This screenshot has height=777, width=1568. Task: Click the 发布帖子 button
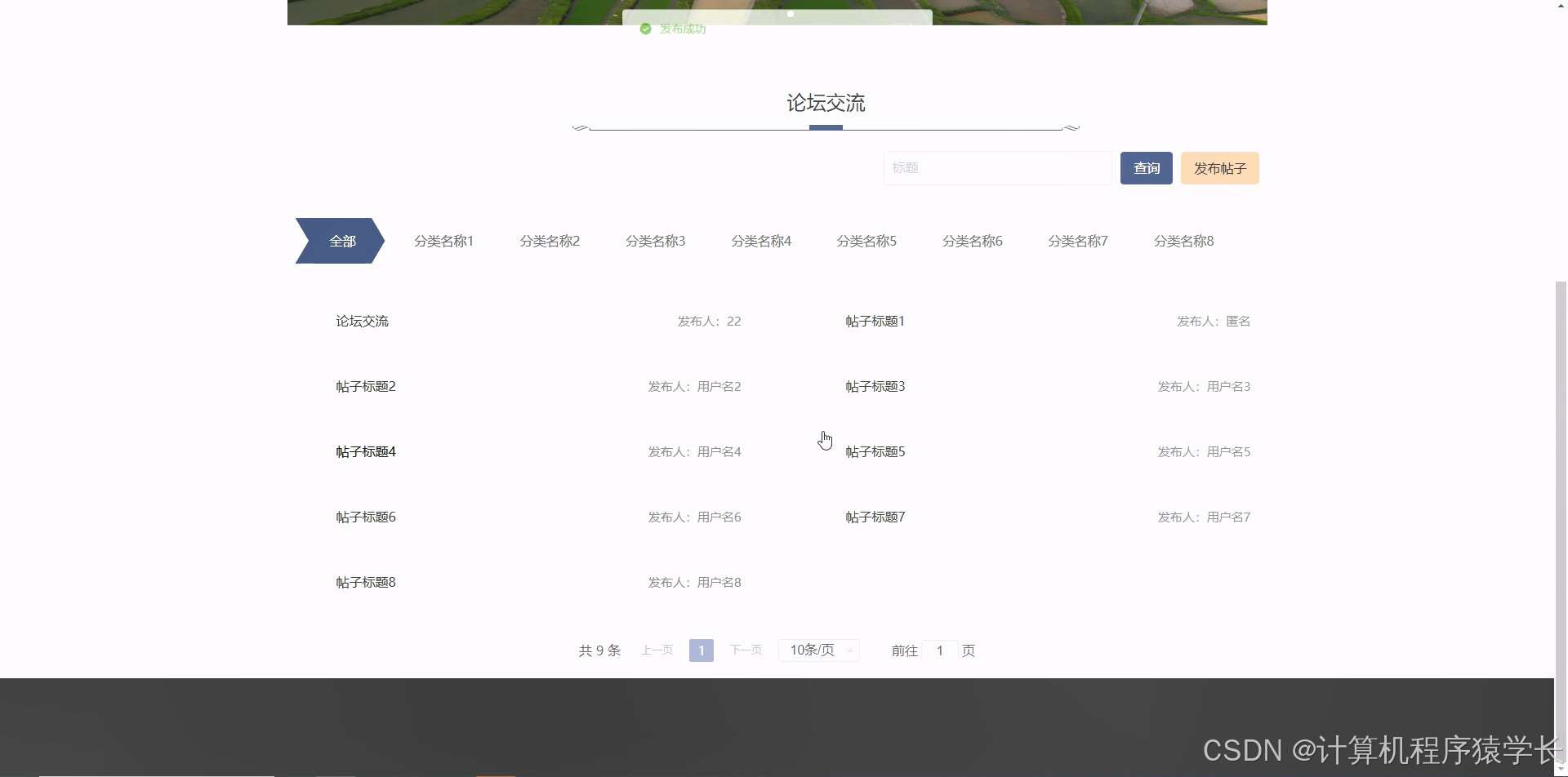pos(1219,168)
